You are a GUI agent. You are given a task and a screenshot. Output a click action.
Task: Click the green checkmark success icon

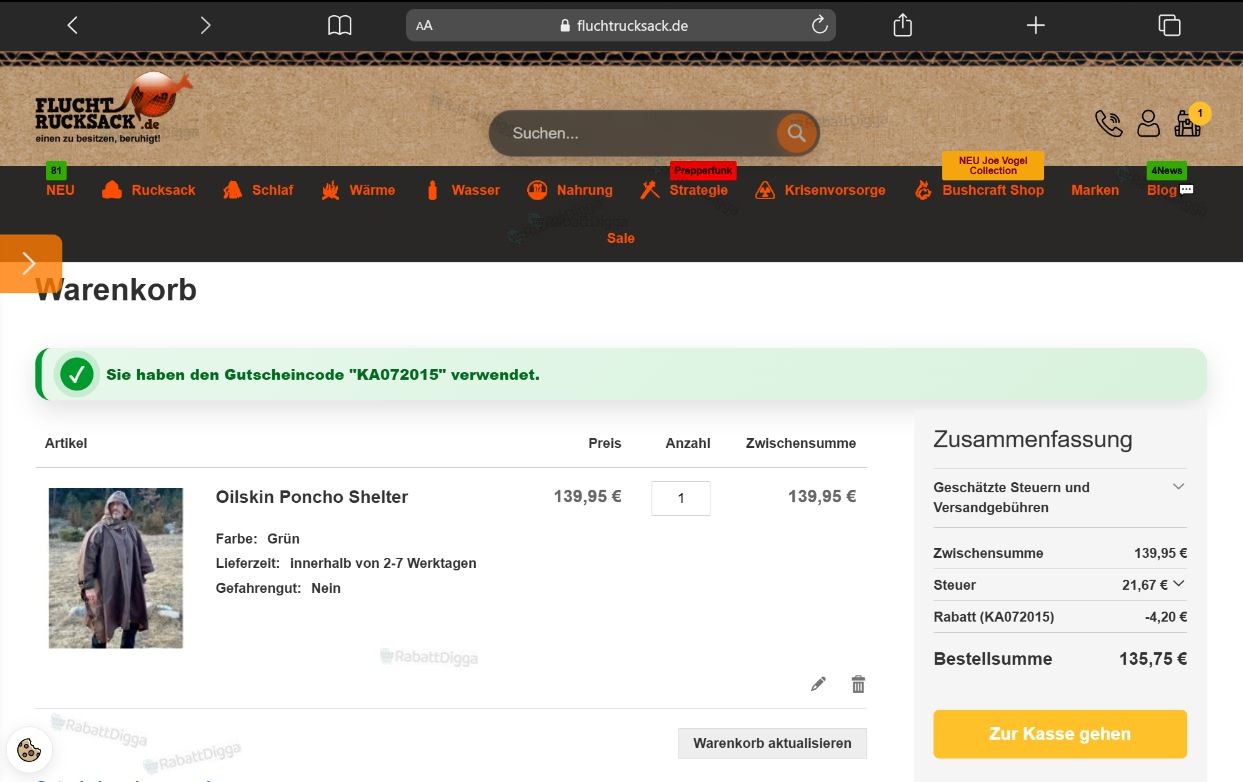[77, 375]
